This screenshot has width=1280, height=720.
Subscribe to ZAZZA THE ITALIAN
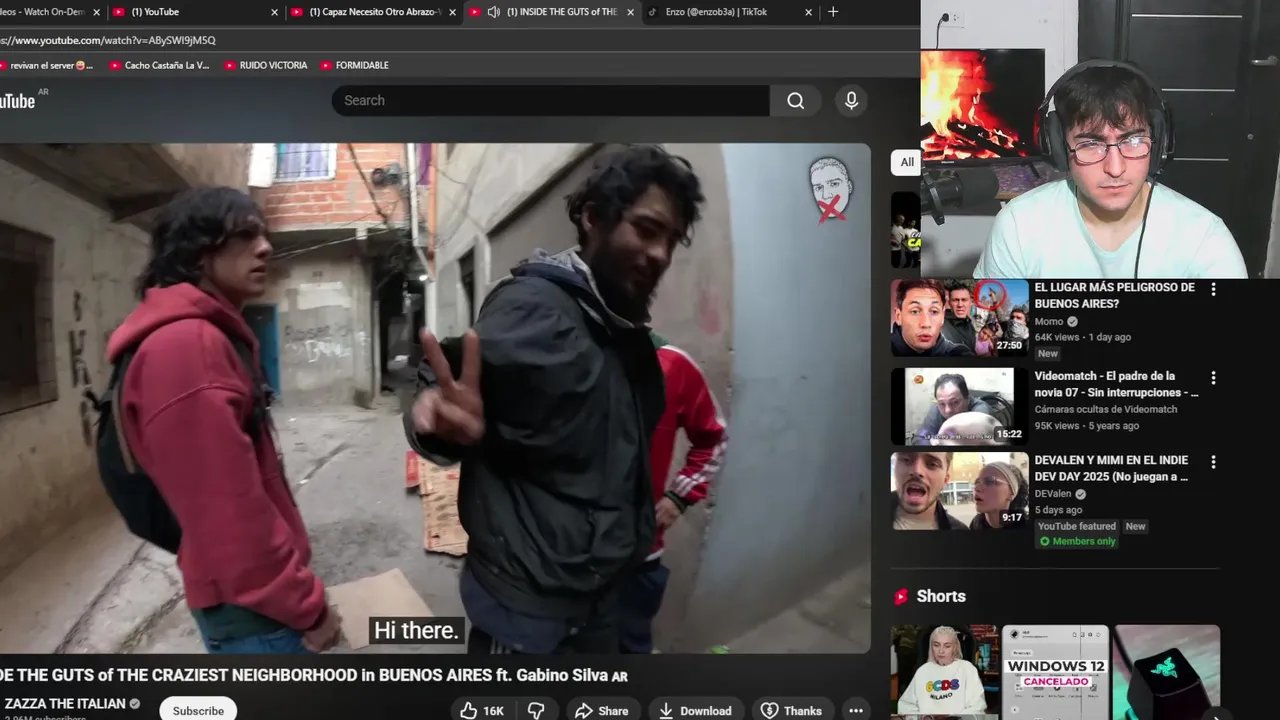coord(198,710)
